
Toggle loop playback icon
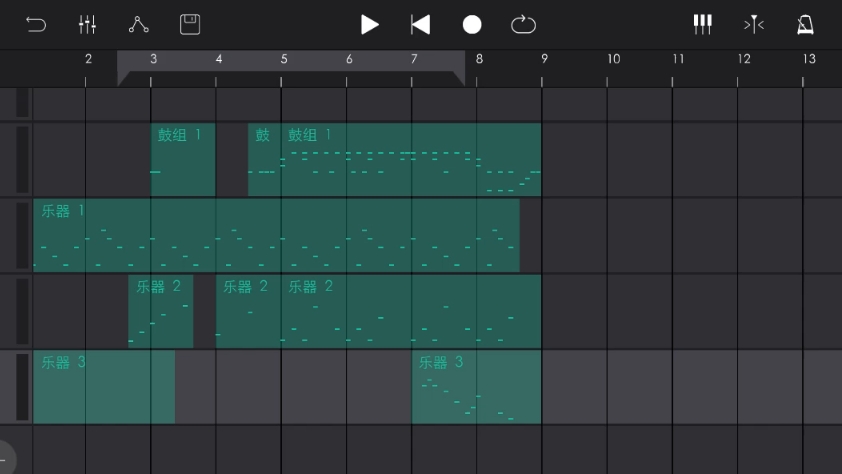tap(524, 25)
